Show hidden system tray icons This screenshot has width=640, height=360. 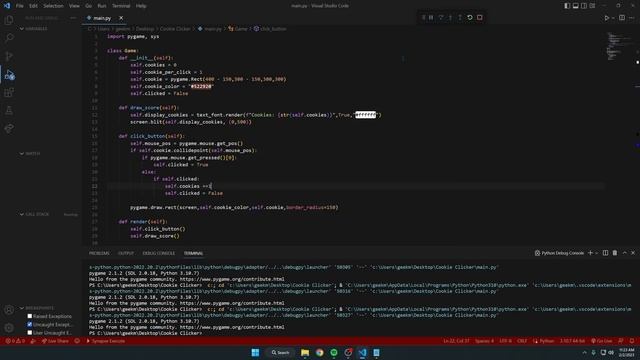pyautogui.click(x=584, y=352)
